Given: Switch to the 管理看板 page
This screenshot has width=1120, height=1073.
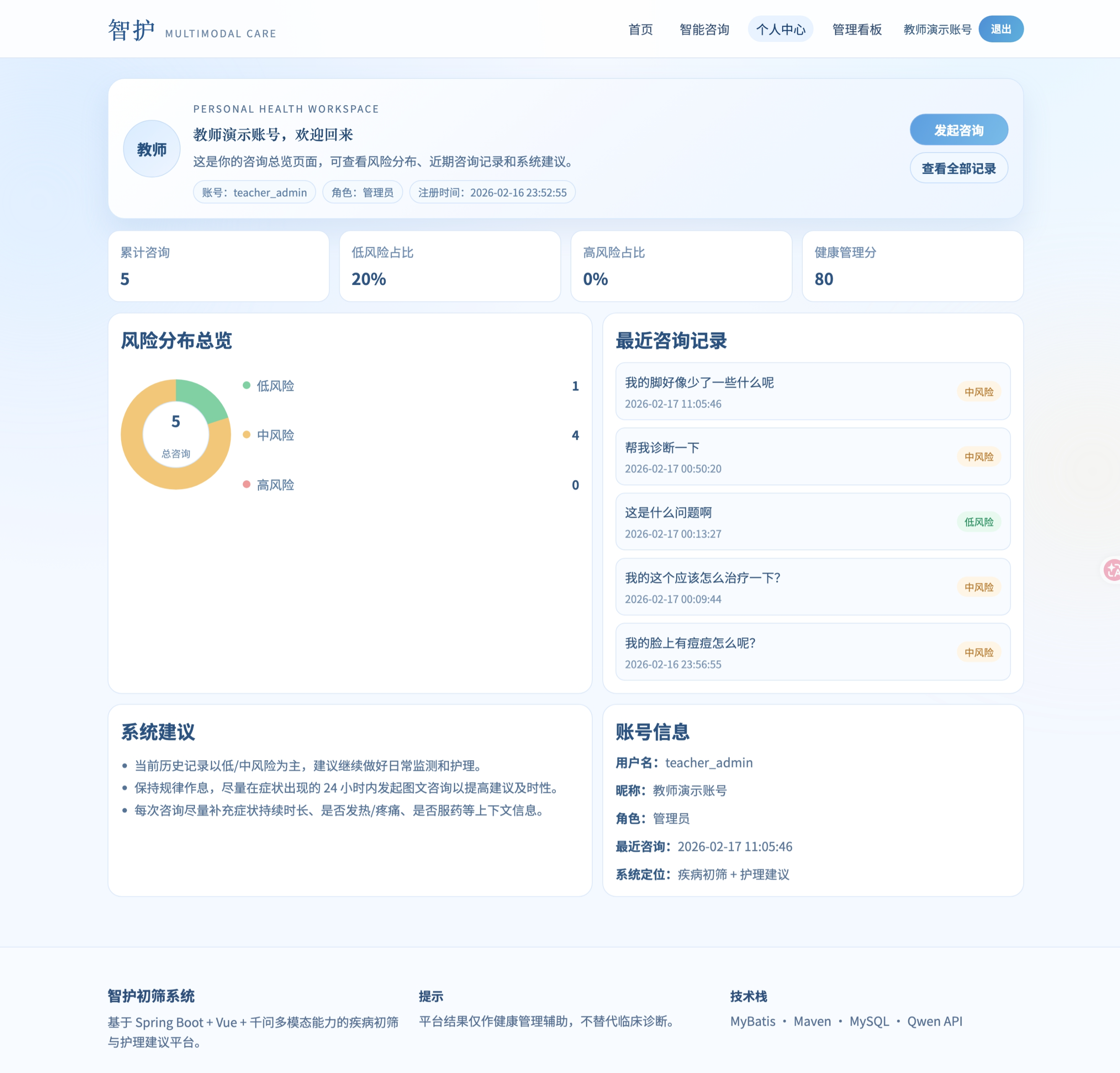Looking at the screenshot, I should (x=856, y=29).
